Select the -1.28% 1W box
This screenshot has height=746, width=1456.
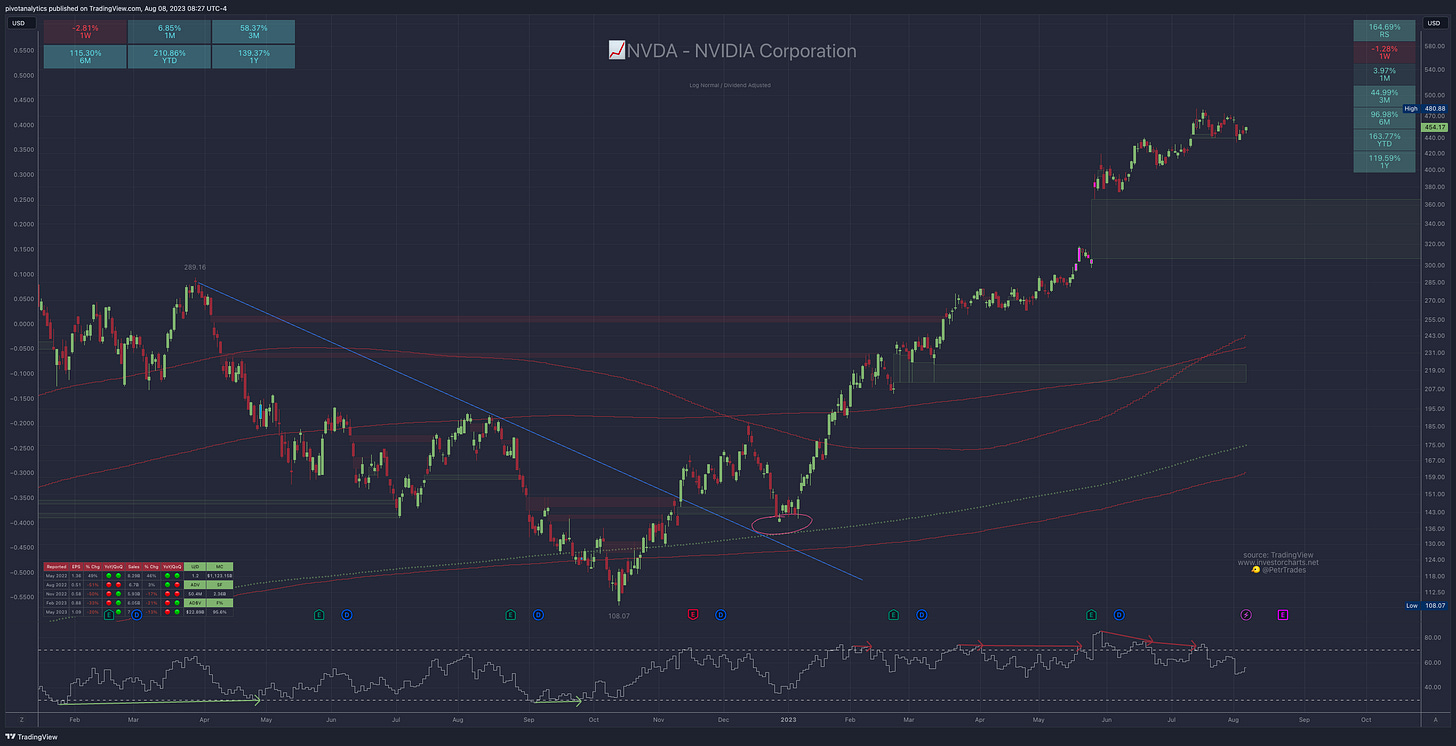tap(1384, 53)
